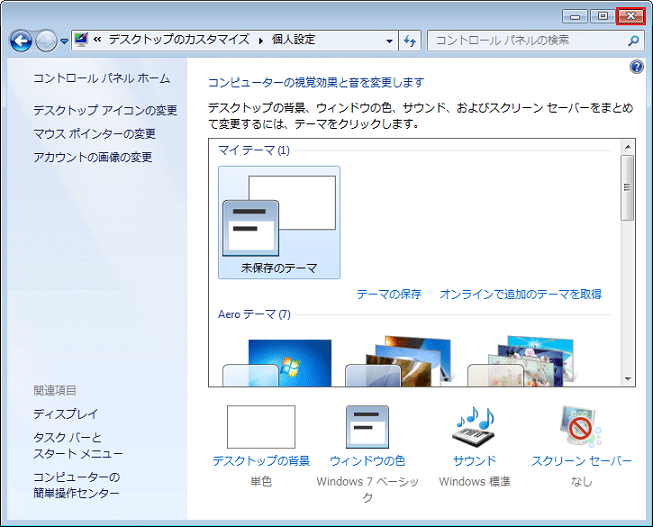Image resolution: width=653 pixels, height=527 pixels.
Task: Click the Back navigation arrow
Action: [21, 41]
